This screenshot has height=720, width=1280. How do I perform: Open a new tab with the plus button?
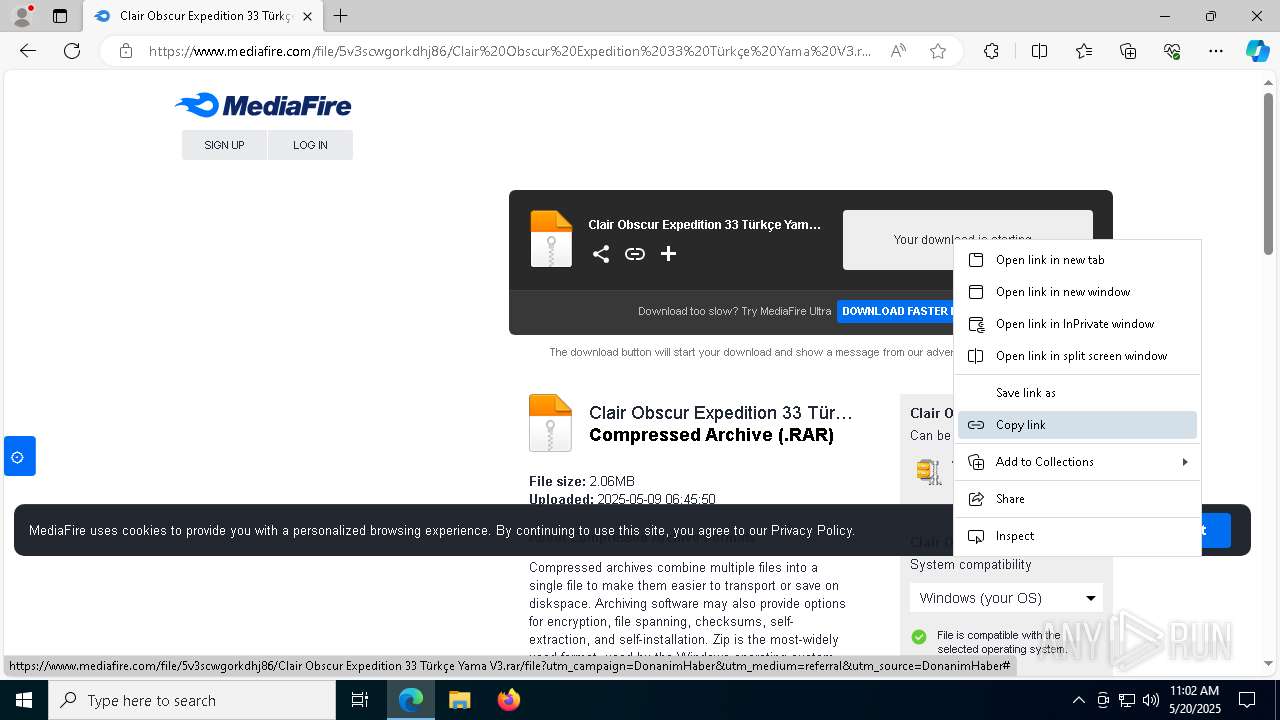[340, 16]
